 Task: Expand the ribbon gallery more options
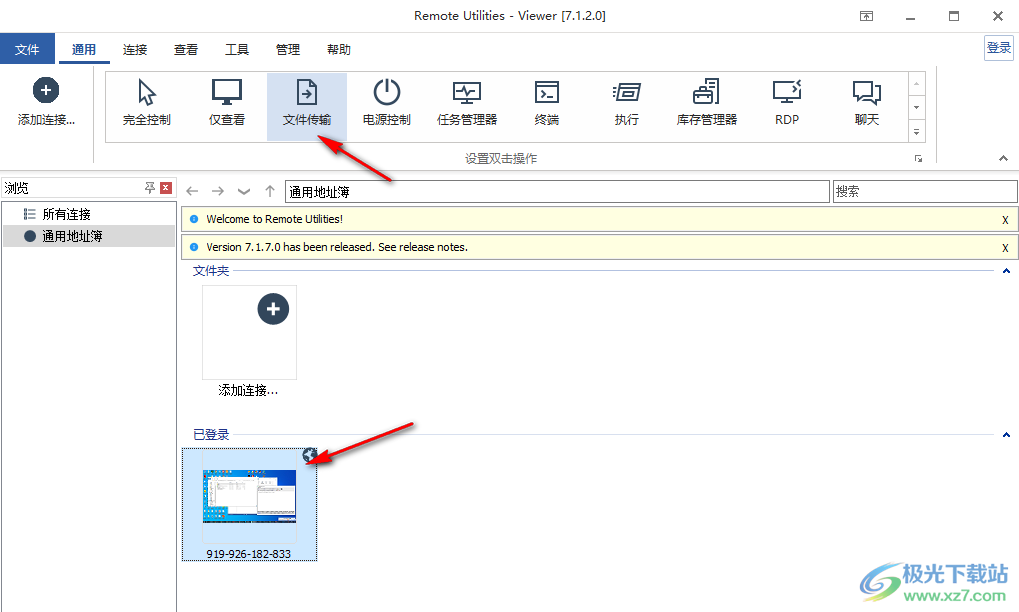tap(916, 132)
